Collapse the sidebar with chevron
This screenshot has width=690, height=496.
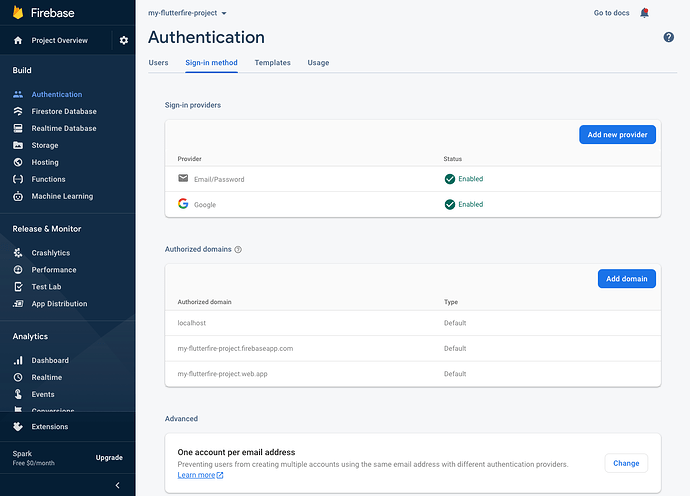[x=118, y=485]
